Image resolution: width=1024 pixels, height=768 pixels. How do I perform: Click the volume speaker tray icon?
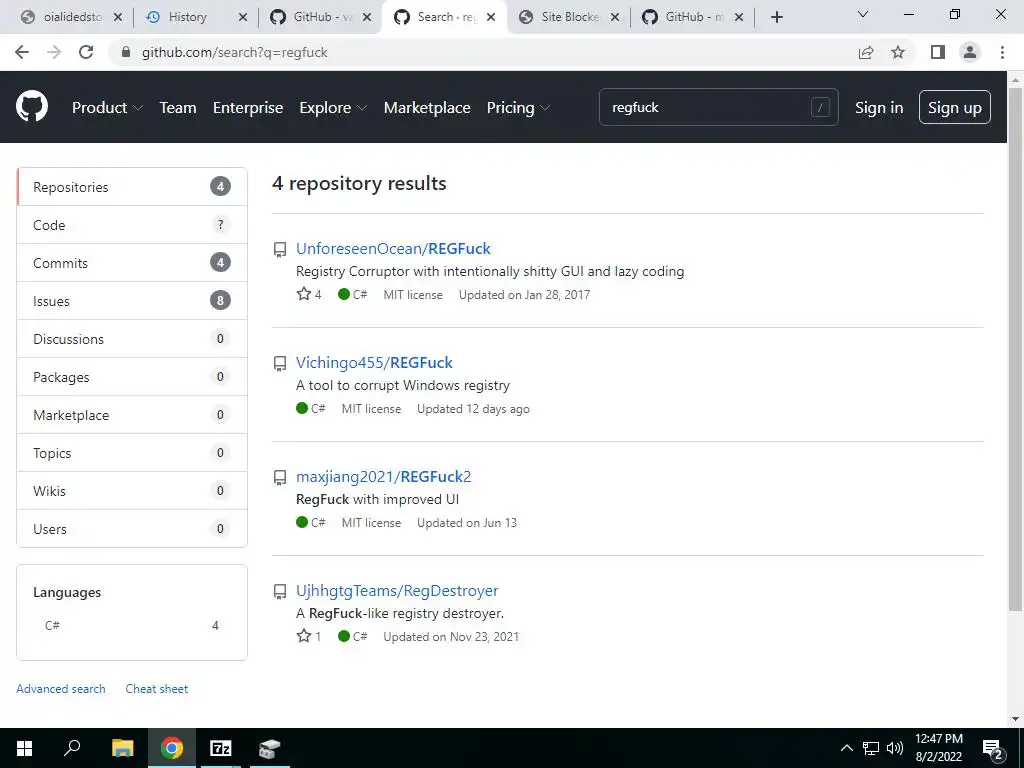(x=895, y=748)
